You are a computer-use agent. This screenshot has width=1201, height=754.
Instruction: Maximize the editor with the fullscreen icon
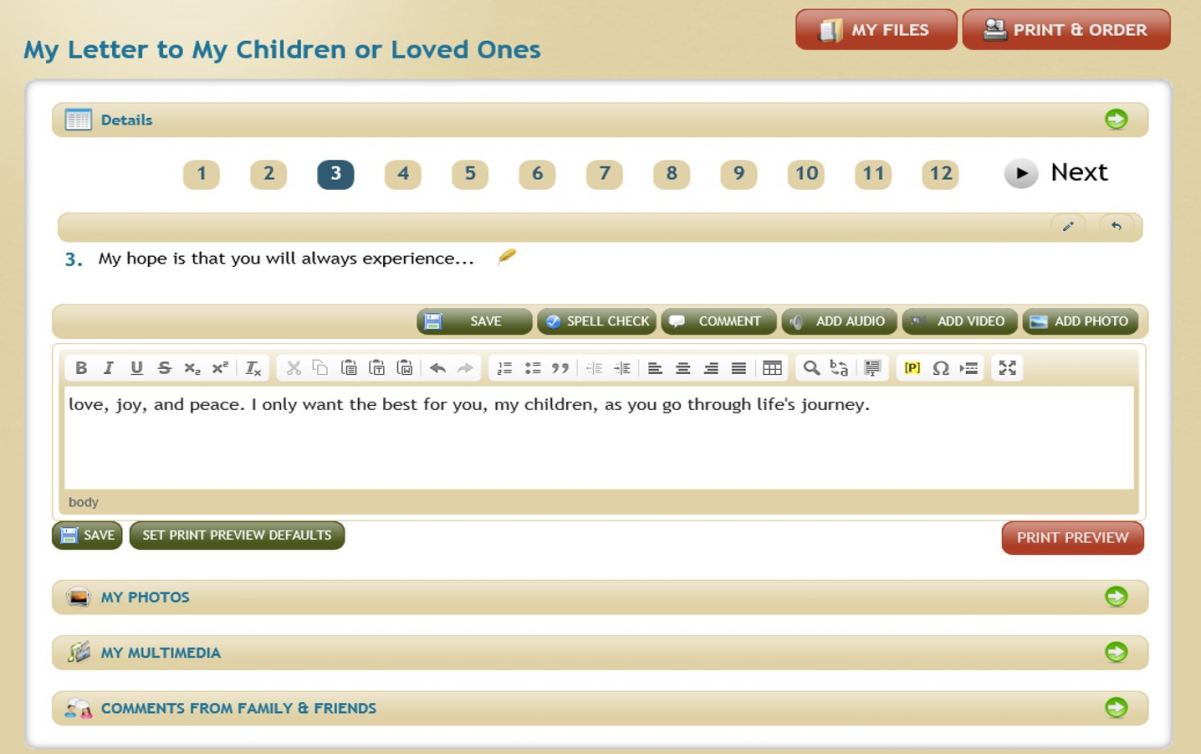pos(1007,368)
